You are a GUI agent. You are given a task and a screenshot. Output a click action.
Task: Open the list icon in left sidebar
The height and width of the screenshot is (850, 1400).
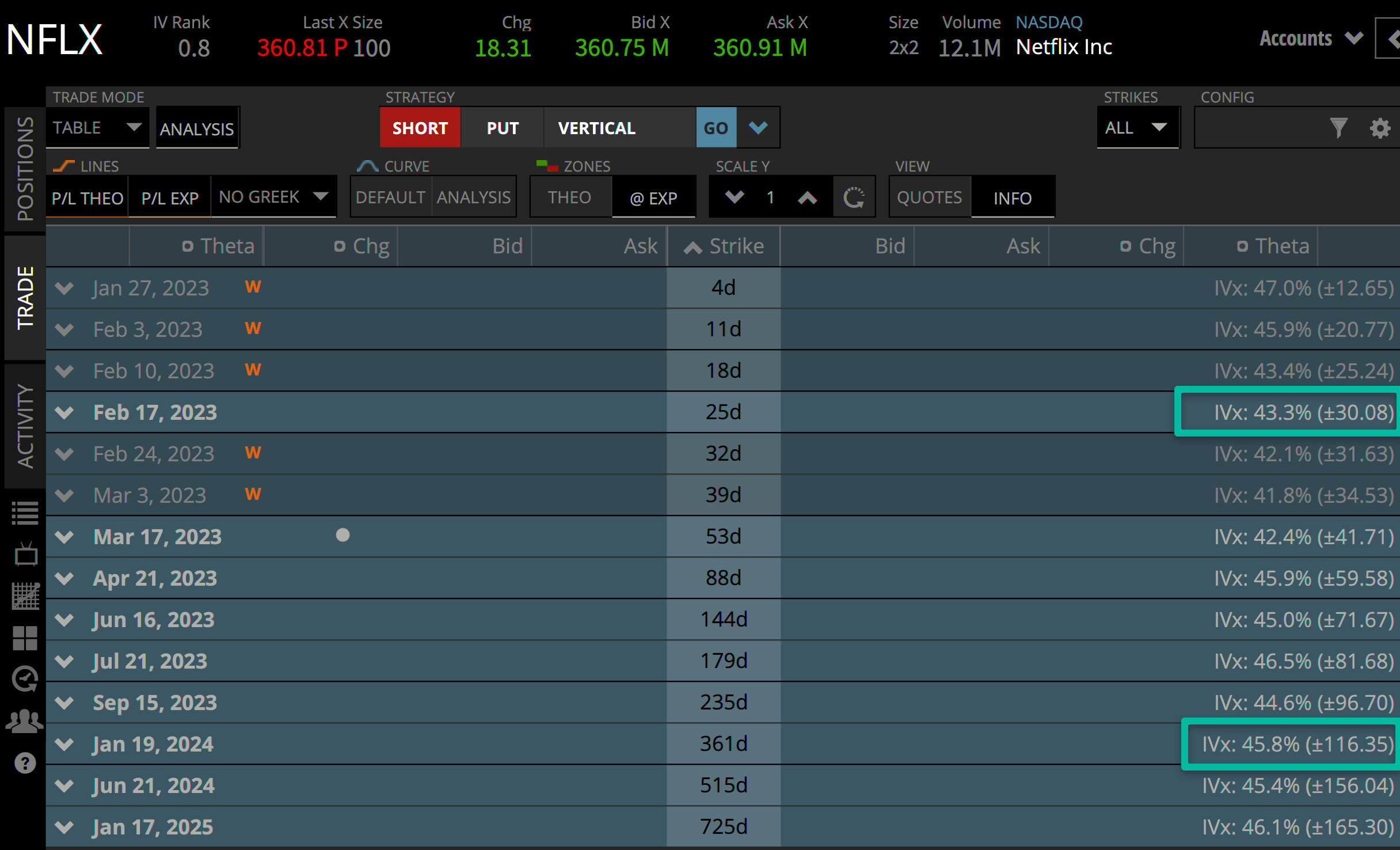tap(25, 513)
